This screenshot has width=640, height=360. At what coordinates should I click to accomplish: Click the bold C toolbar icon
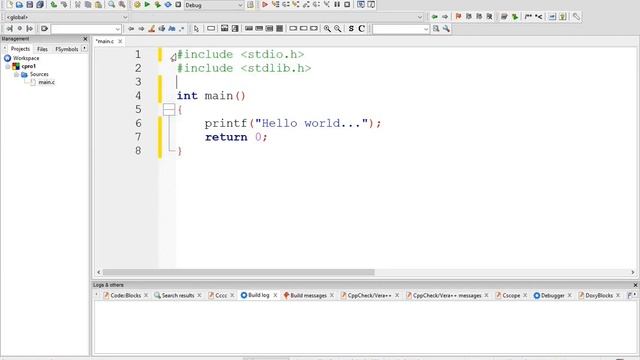pos(361,29)
